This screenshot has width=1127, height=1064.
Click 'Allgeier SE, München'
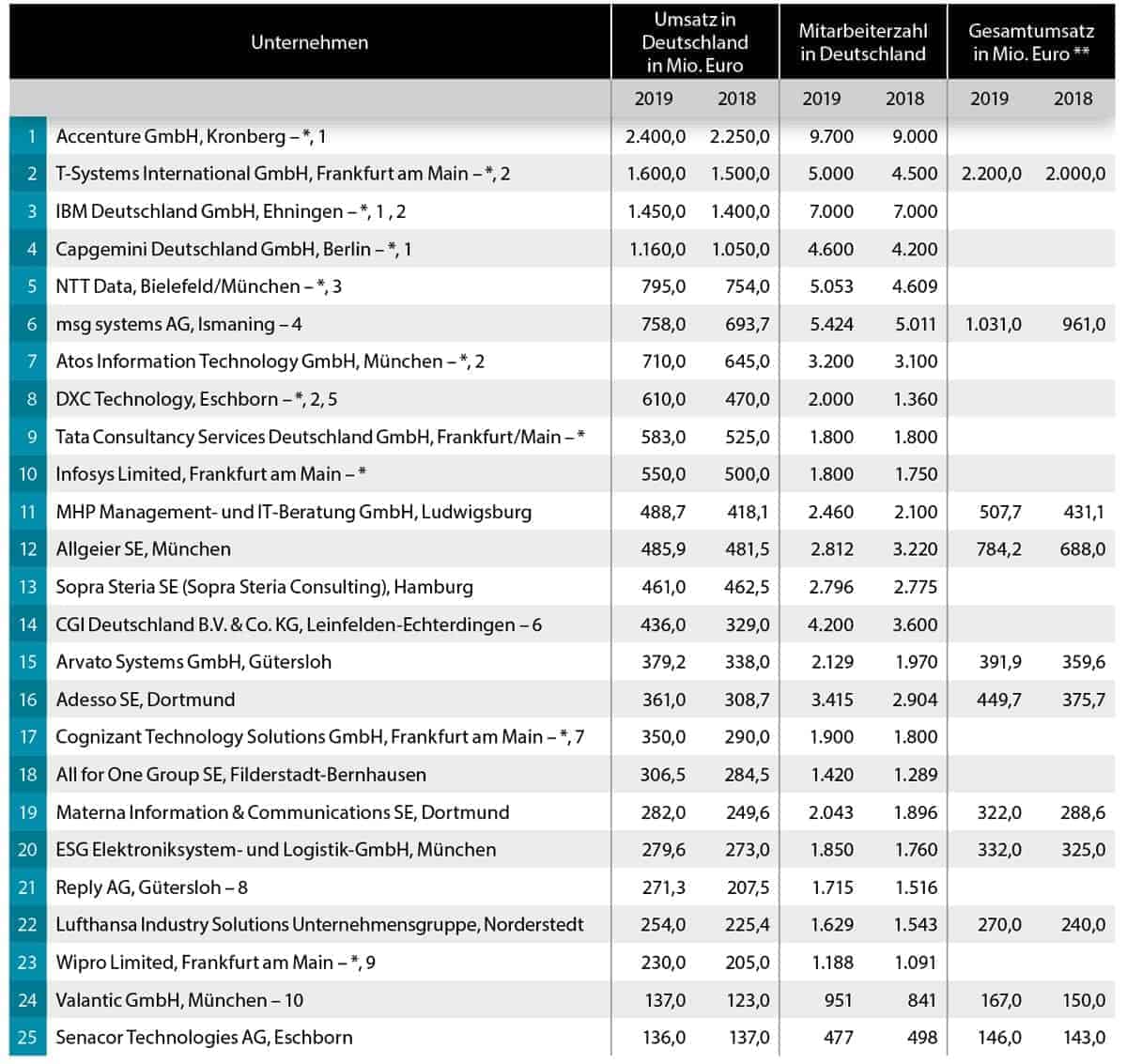click(143, 549)
